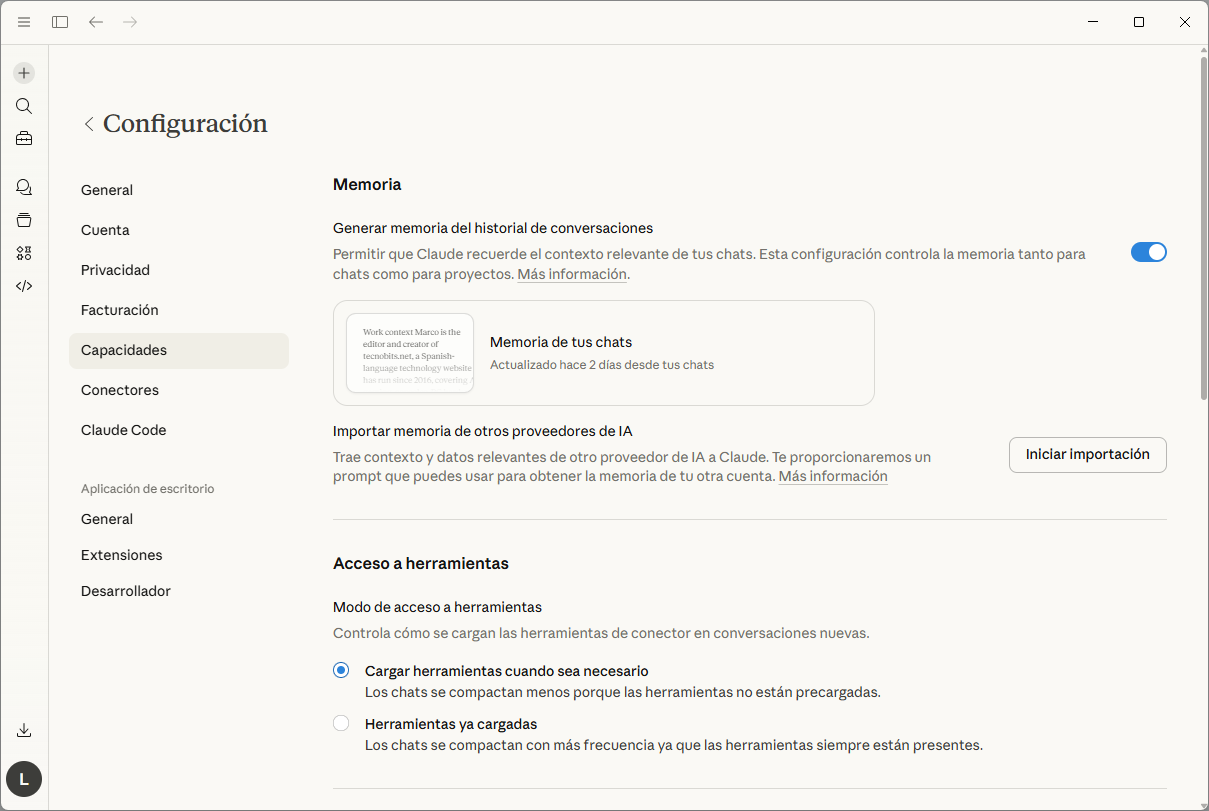The image size is (1209, 811).
Task: Select the "Herramientas ya cargadas" radio option
Action: [341, 723]
